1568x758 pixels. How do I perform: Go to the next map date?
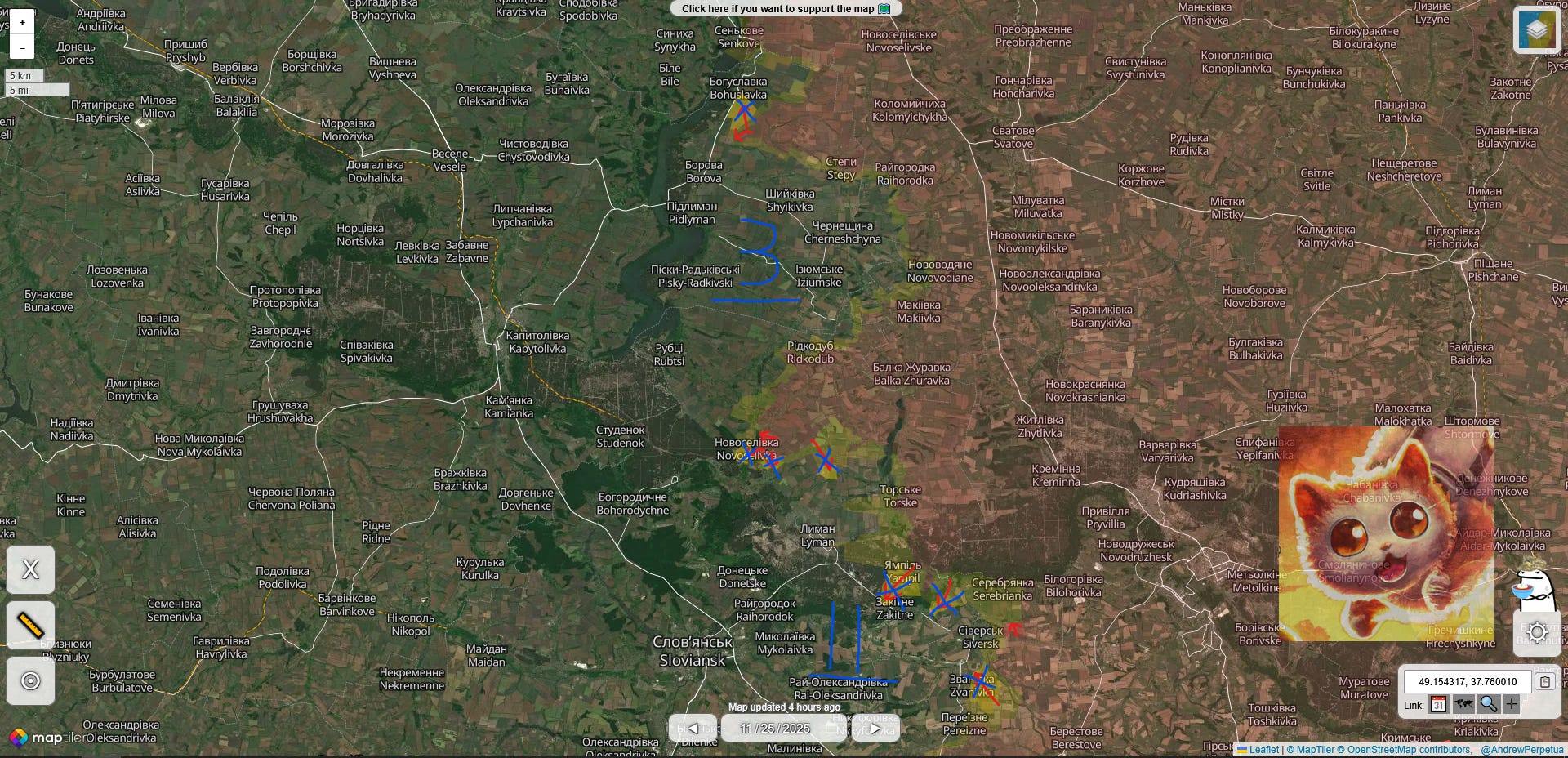point(875,729)
